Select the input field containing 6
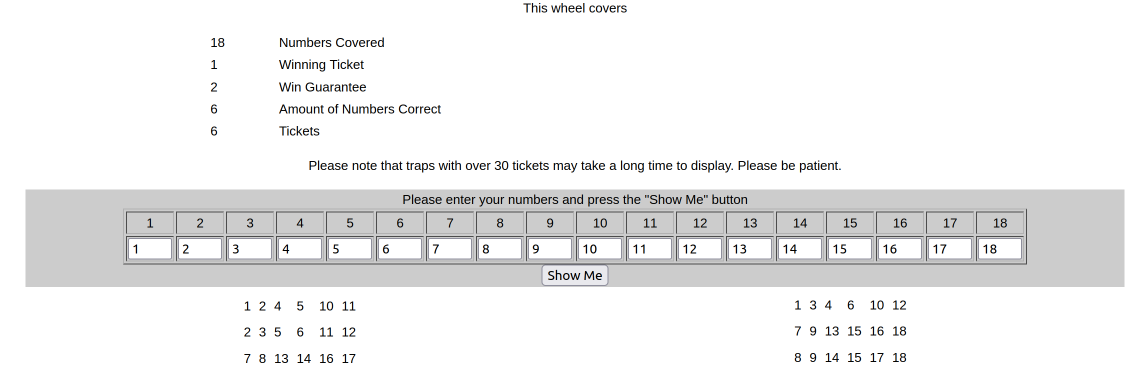Image resolution: width=1146 pixels, height=373 pixels. (x=400, y=249)
